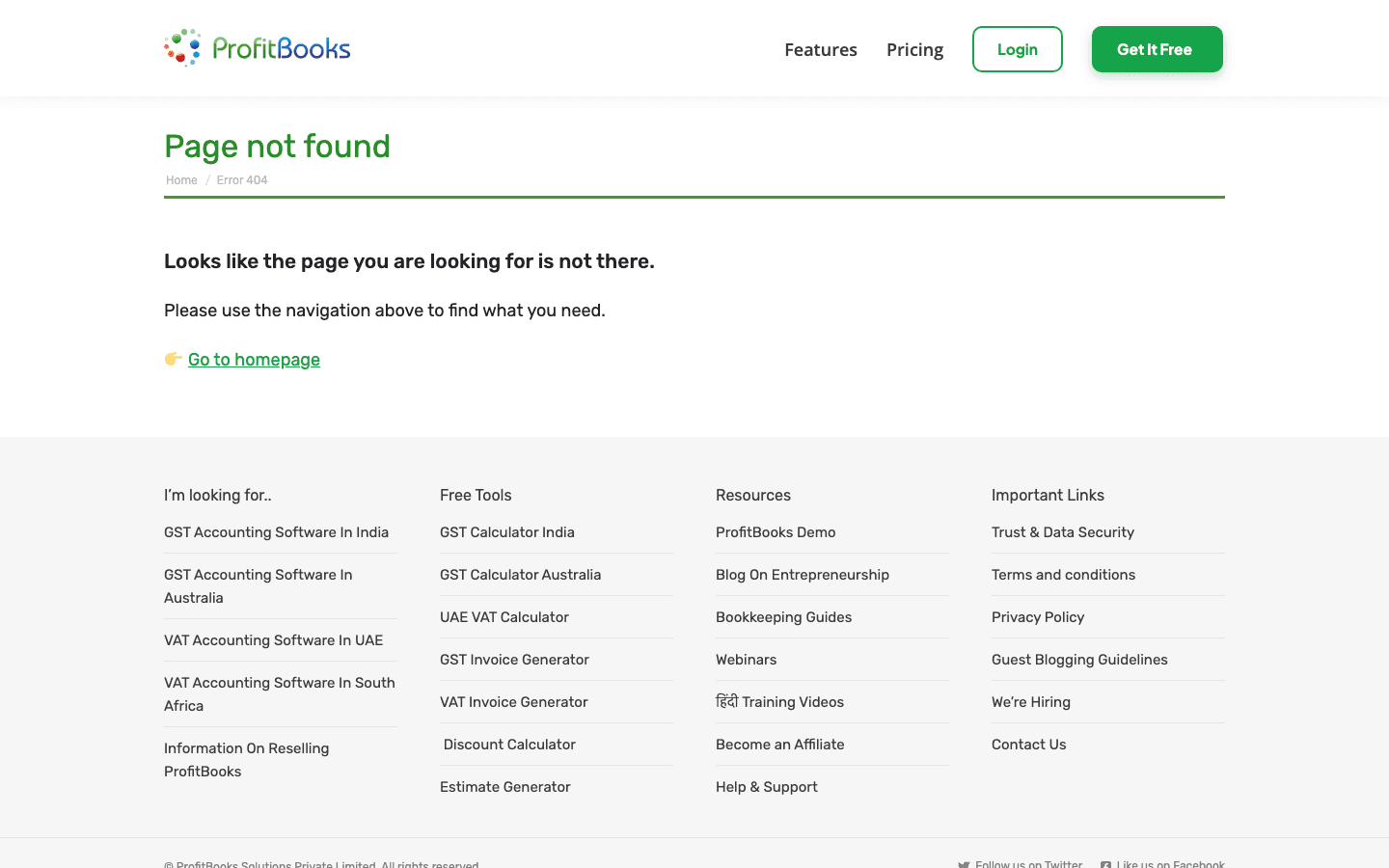1389x868 pixels.
Task: Click the ProfitBooks logo
Action: (258, 48)
